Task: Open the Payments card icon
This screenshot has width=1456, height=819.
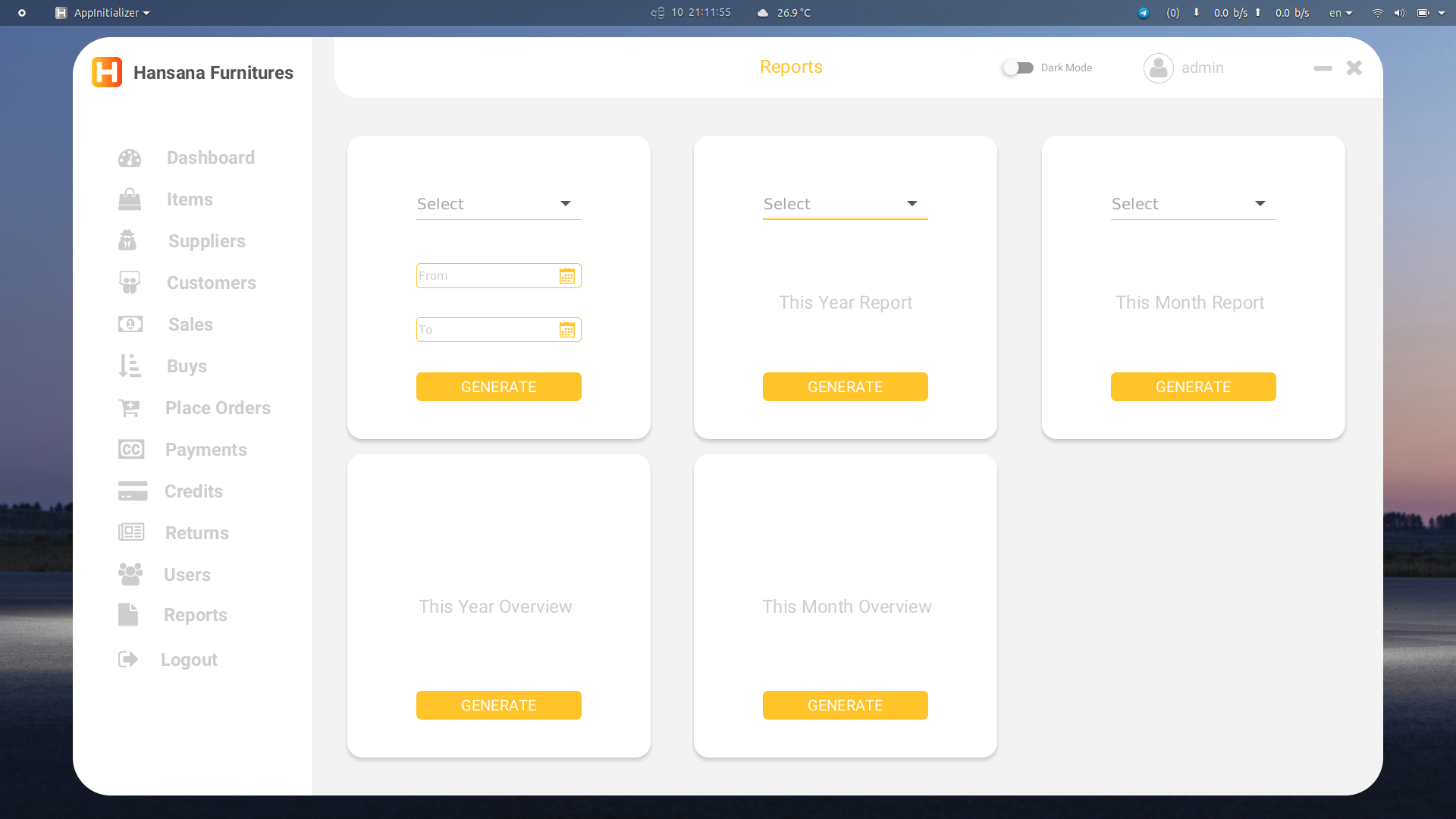Action: [130, 449]
